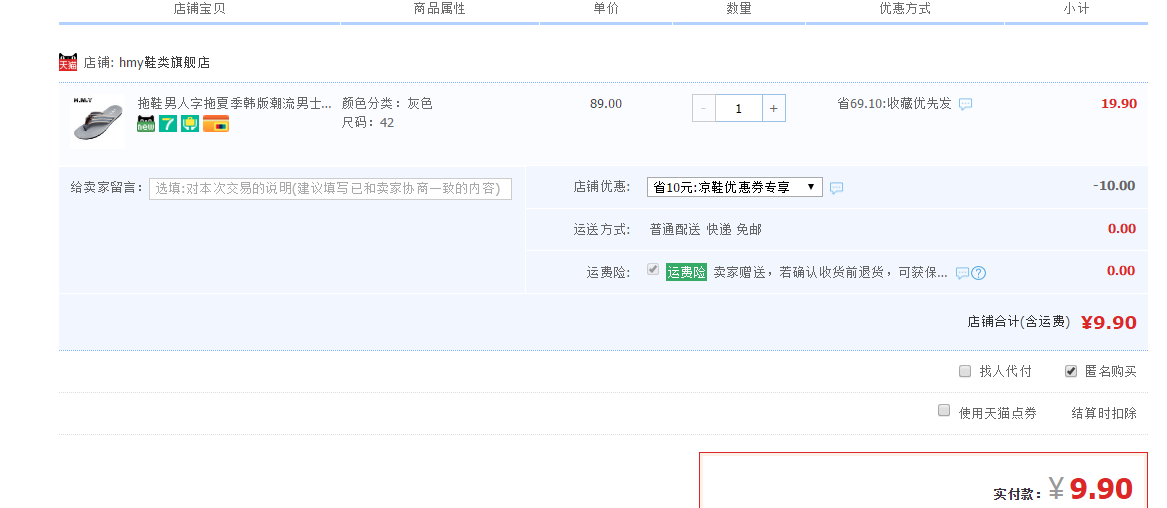Uncheck the 匿名购买 checkbox
Screen dimensions: 1167x508
[1070, 370]
